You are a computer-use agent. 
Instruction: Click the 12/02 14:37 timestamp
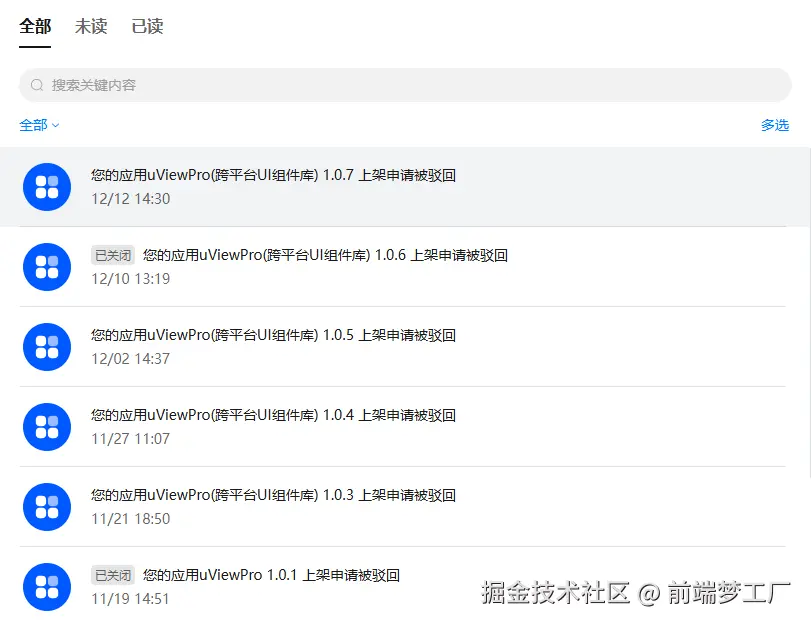130,359
